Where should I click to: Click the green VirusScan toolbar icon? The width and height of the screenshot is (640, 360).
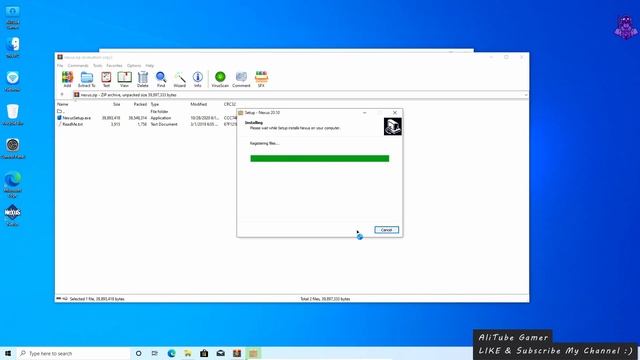click(220, 79)
